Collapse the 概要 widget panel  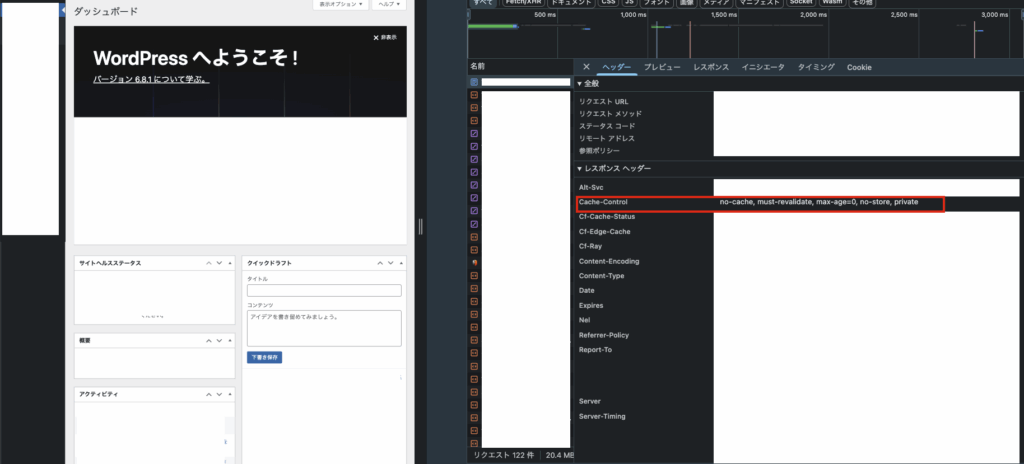coord(230,340)
